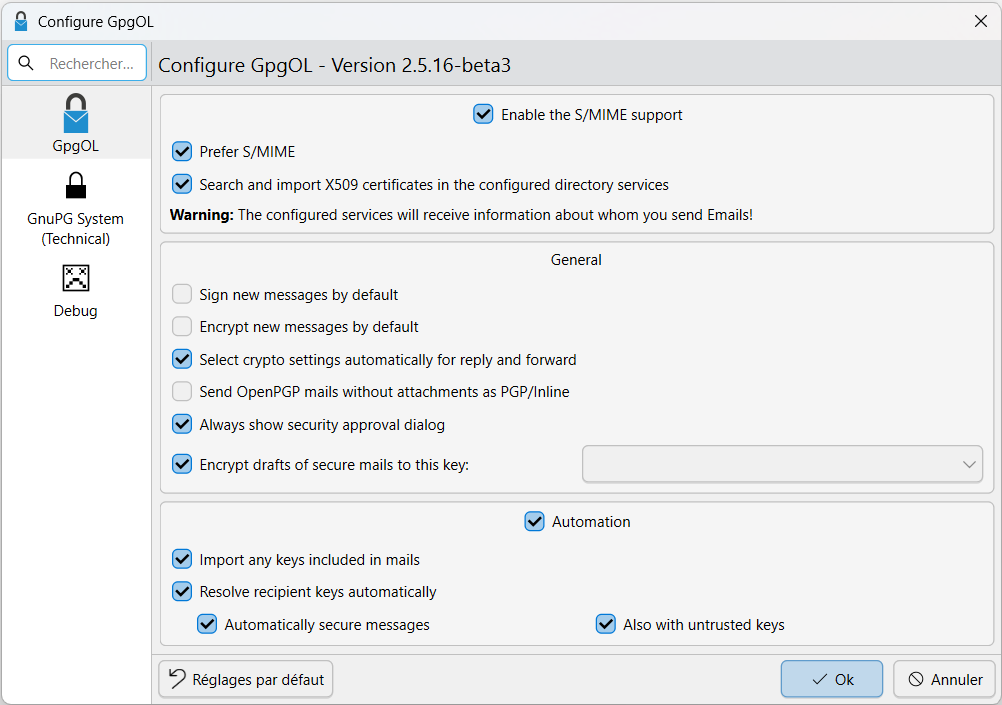Enable Send OpenPGP mails as PGP/Inline

coord(182,392)
